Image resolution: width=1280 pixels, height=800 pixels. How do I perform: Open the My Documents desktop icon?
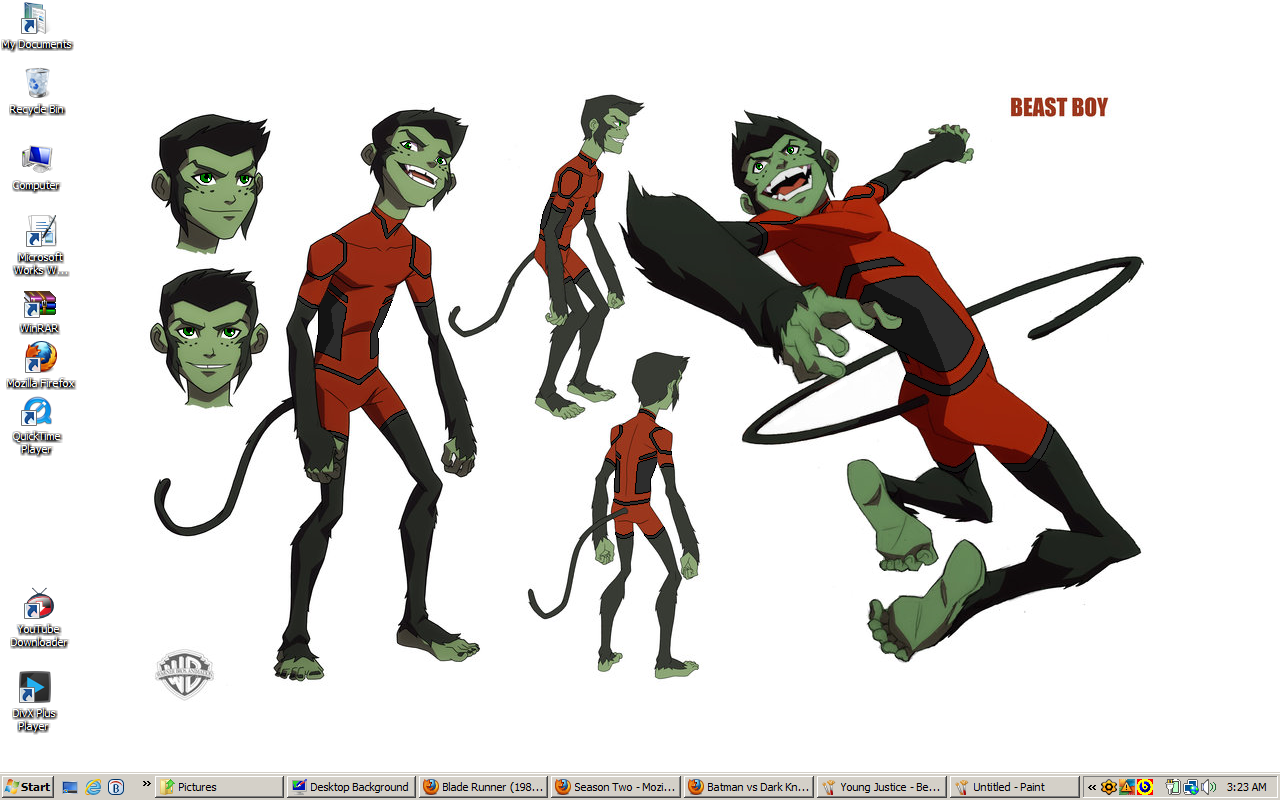coord(36,26)
